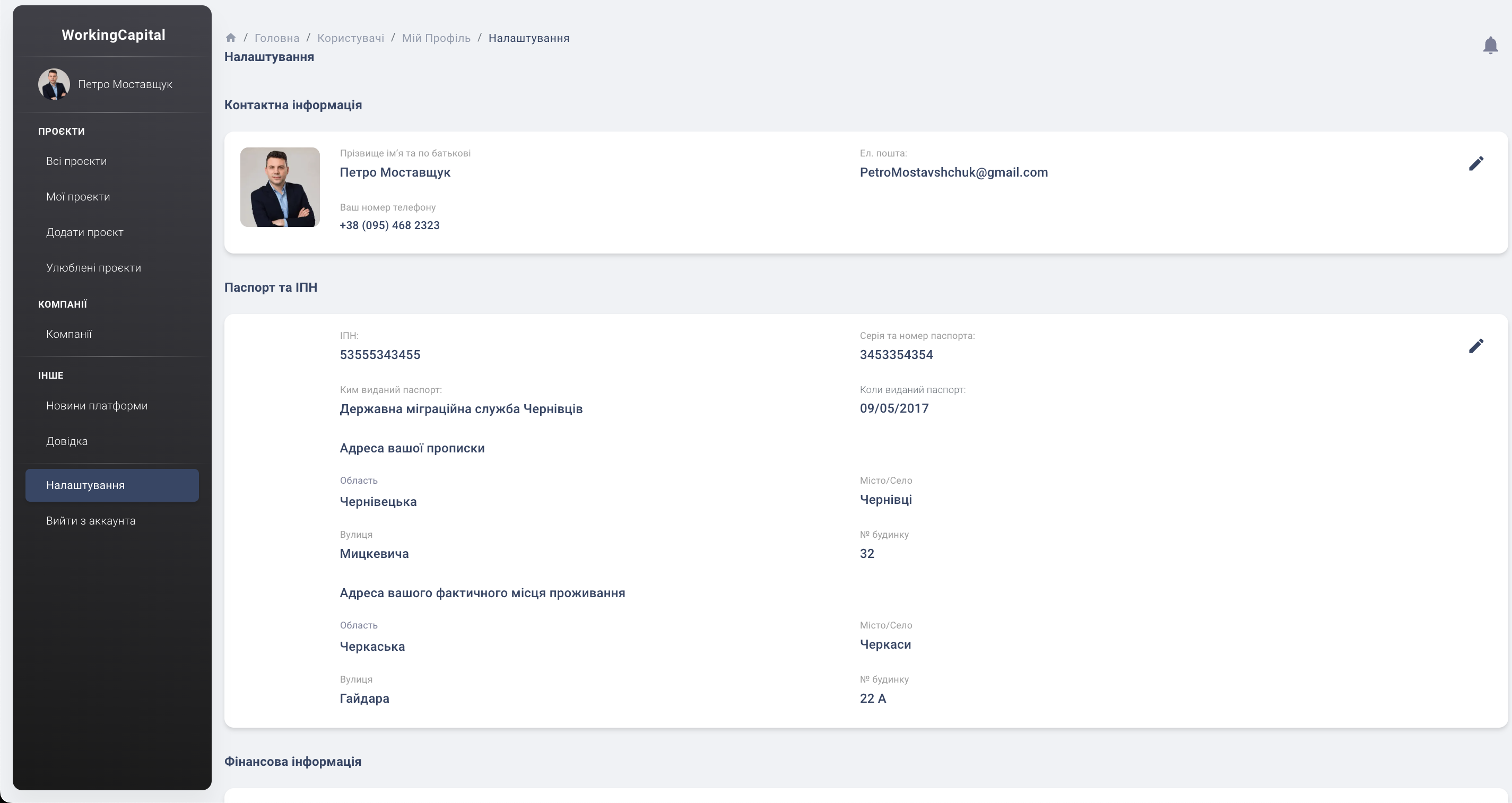This screenshot has width=1512, height=803.
Task: Open the notifications bell
Action: (x=1490, y=45)
